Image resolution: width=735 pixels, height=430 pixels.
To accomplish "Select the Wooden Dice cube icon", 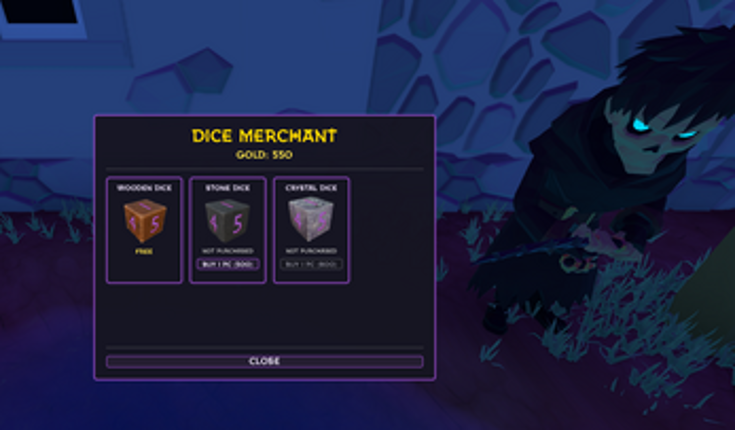I will pos(145,221).
